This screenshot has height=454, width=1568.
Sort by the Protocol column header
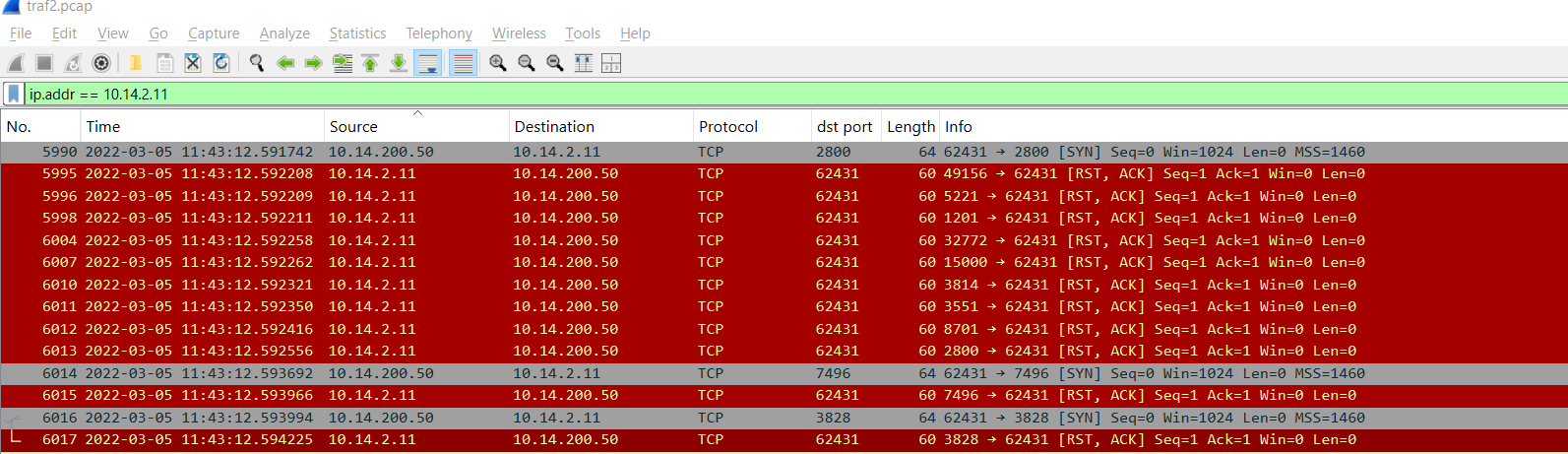click(752, 126)
